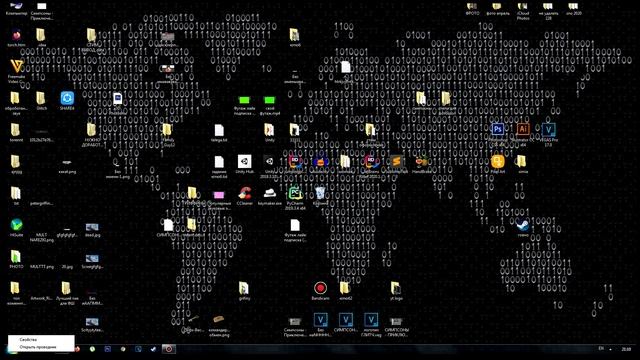Open the iCloud Photos folder shortcut
The width and height of the screenshot is (640, 360).
click(x=523, y=10)
